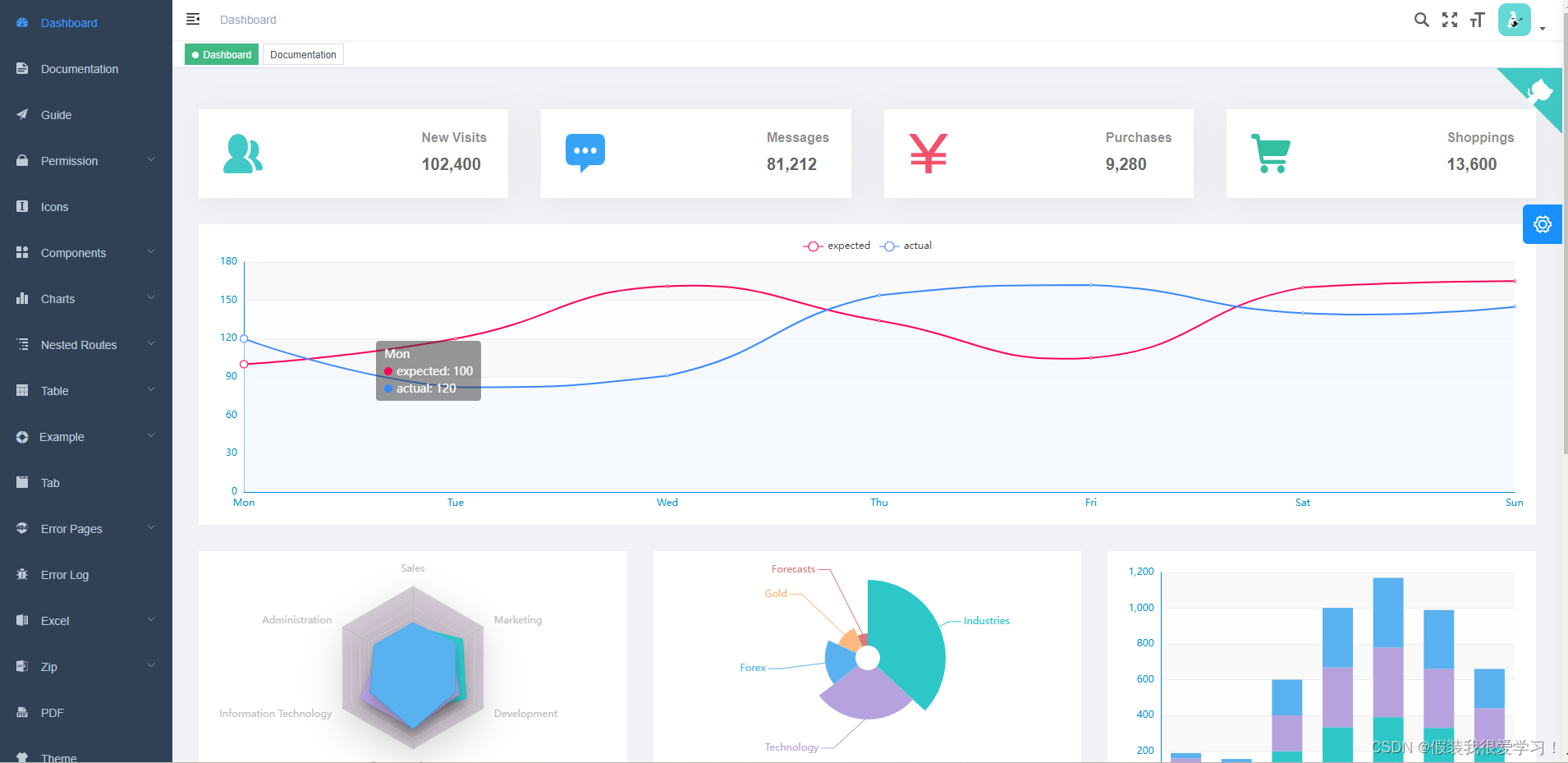Click the Permission lock icon
Screen dimensions: 1568x763
(22, 161)
